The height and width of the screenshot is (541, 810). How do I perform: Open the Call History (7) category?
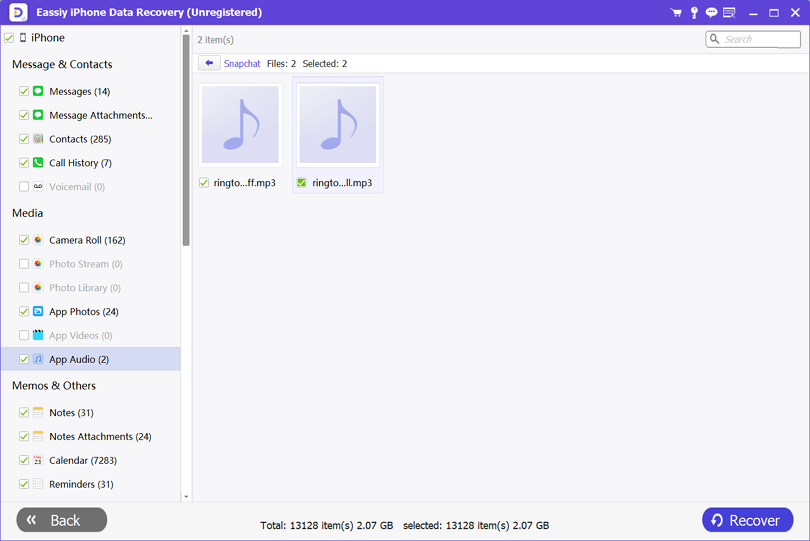point(80,163)
